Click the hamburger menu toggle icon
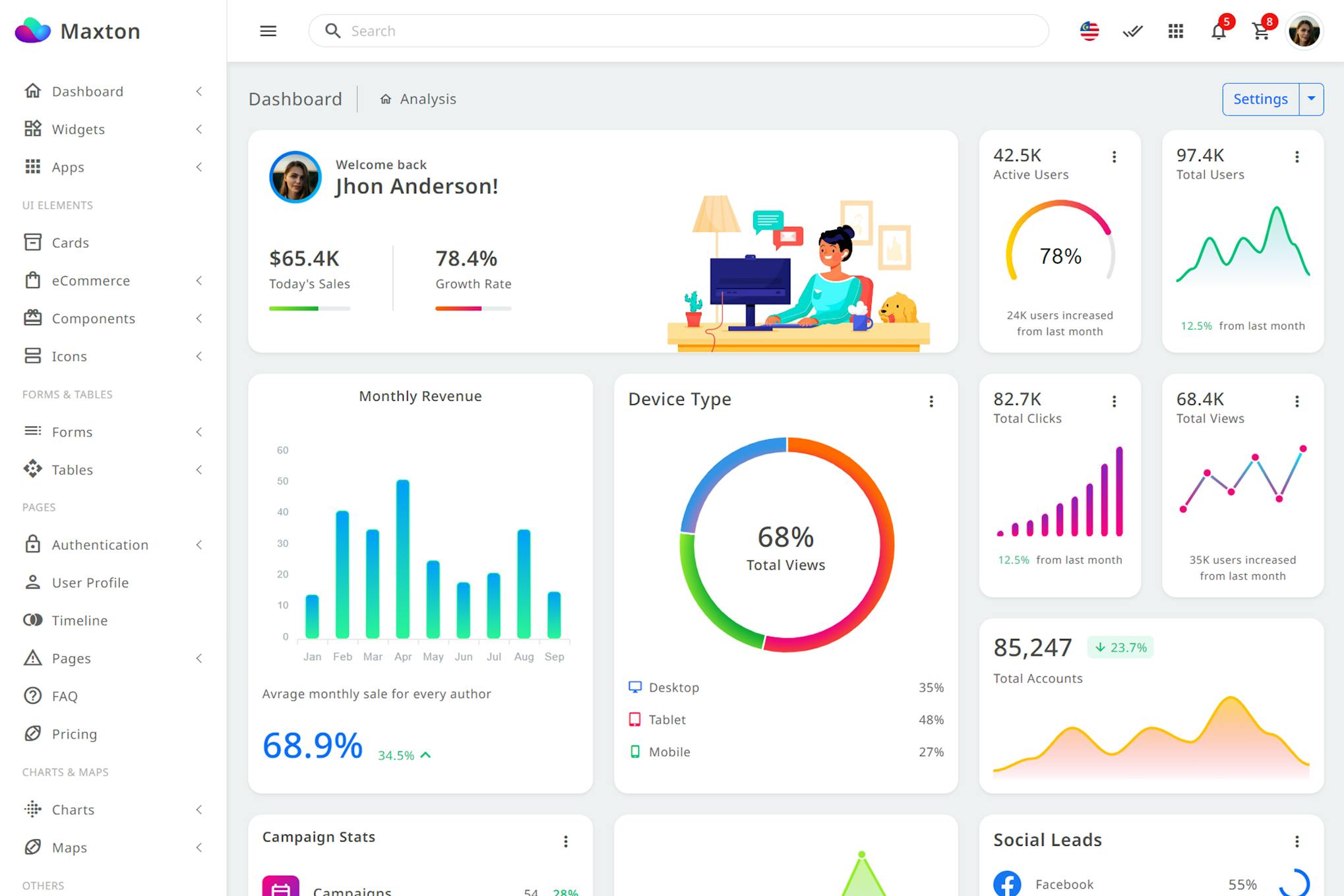 (x=268, y=31)
